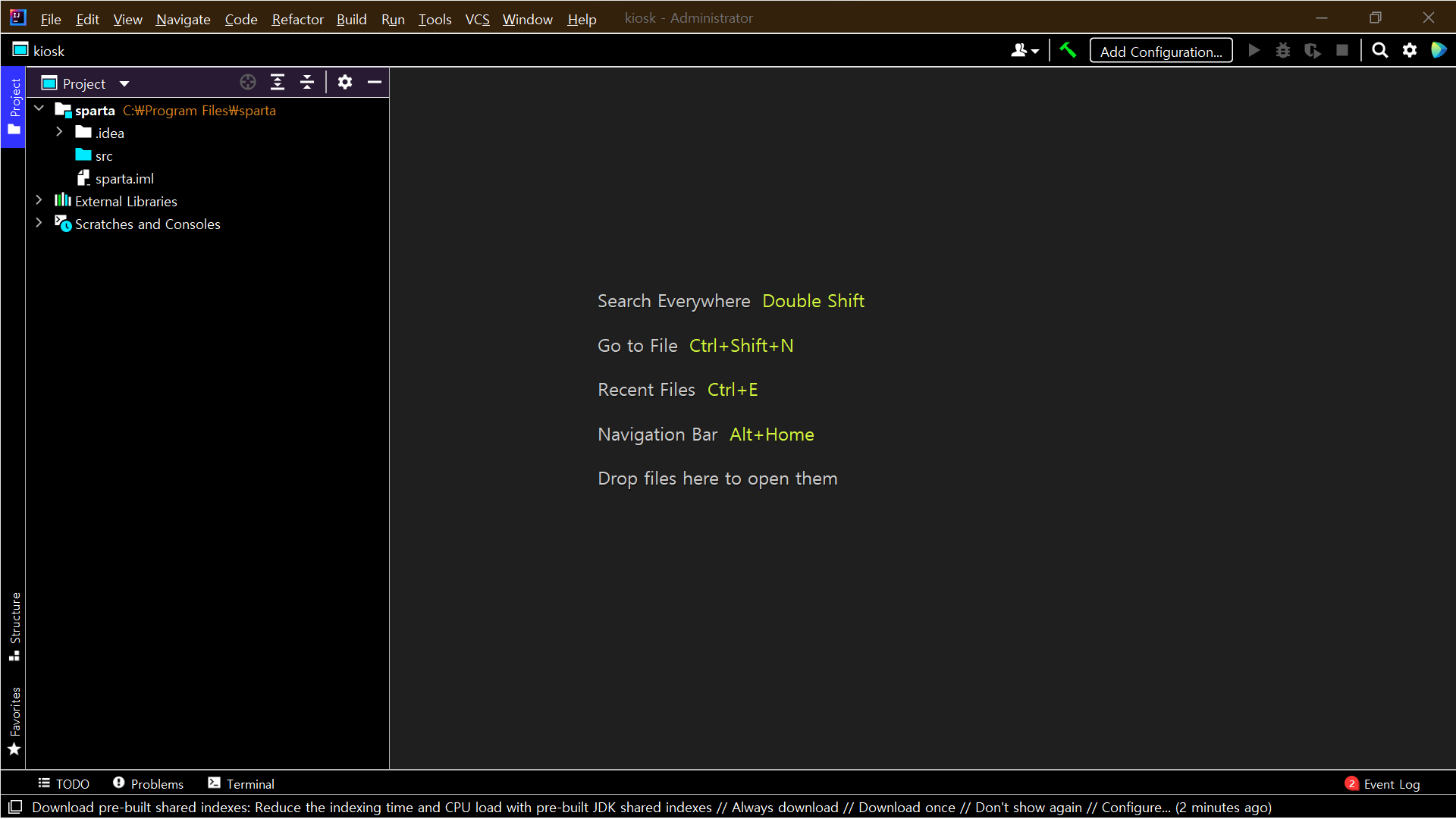Open the Refactor menu
The image size is (1456, 819).
point(298,19)
